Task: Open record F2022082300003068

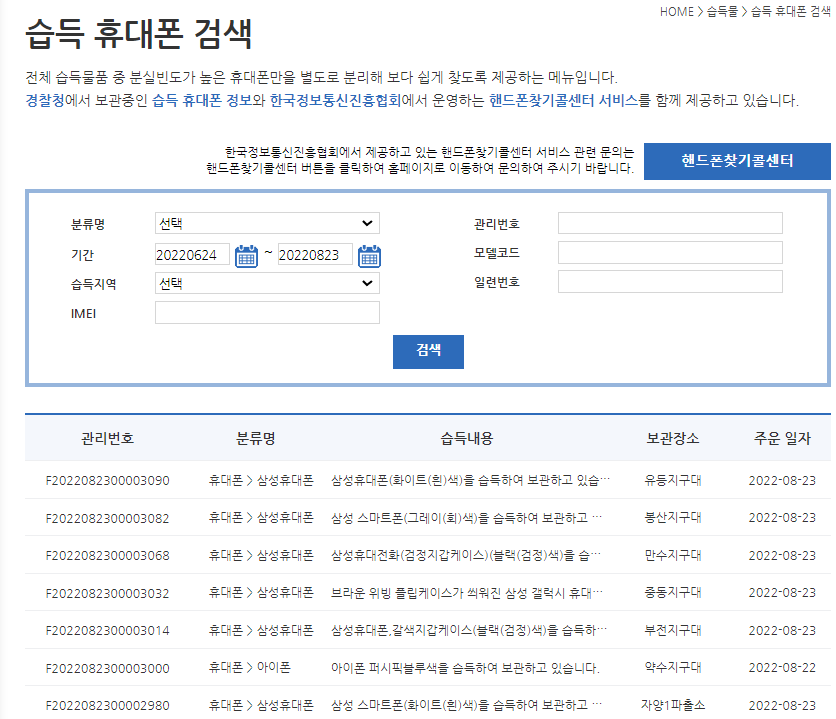Action: 108,556
